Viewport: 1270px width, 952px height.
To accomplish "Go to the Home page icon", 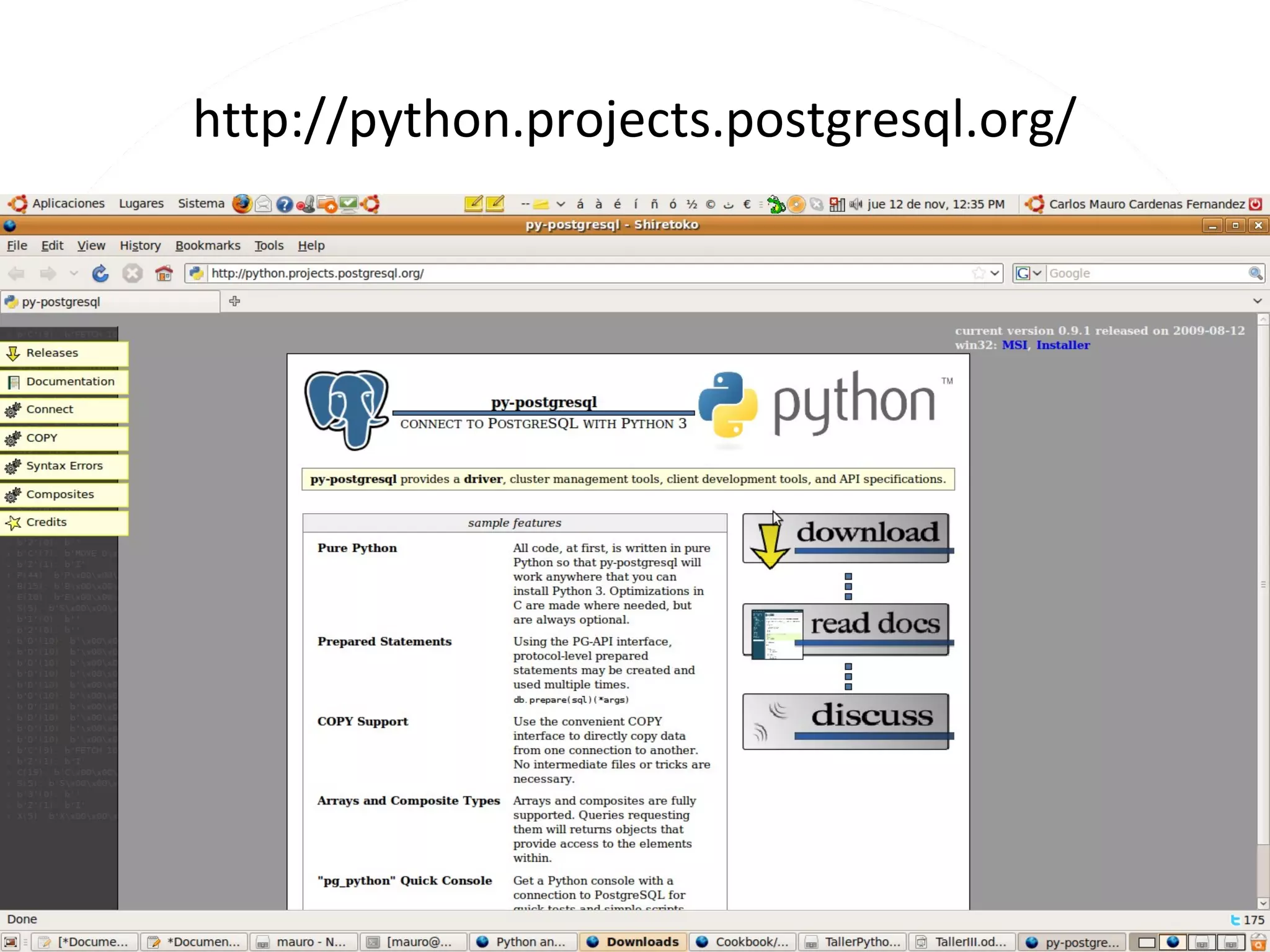I will (x=164, y=273).
